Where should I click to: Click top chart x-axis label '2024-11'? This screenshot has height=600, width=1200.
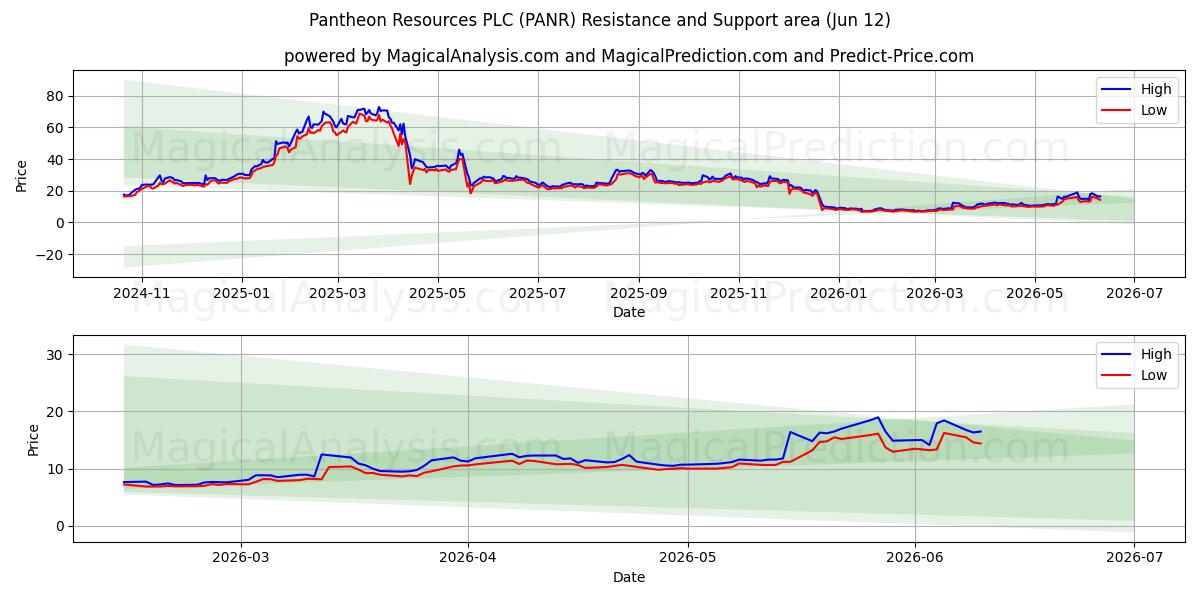click(141, 293)
